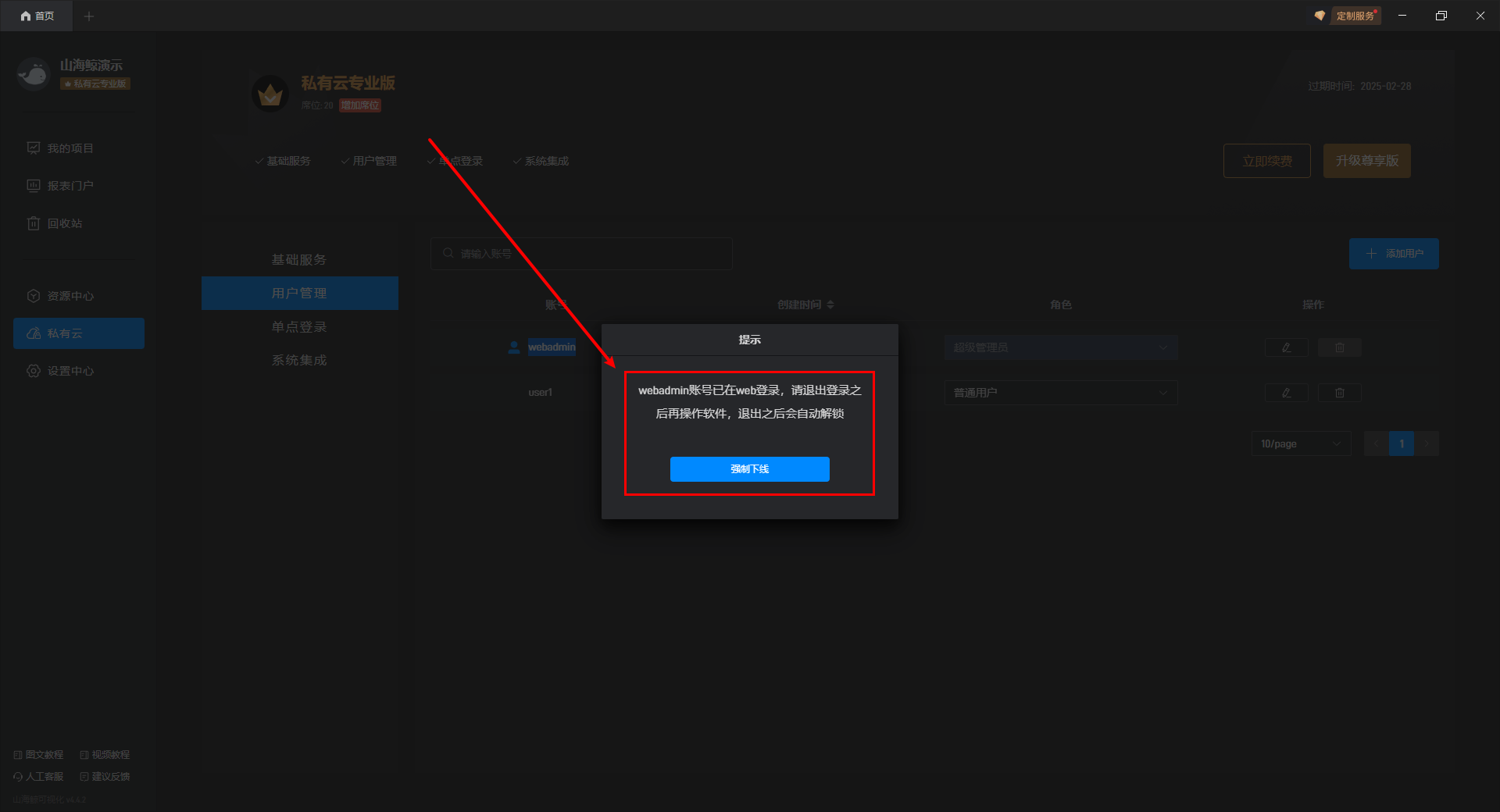Click the 过期时间 2025-02-28 text
This screenshot has width=1500, height=812.
click(1359, 86)
